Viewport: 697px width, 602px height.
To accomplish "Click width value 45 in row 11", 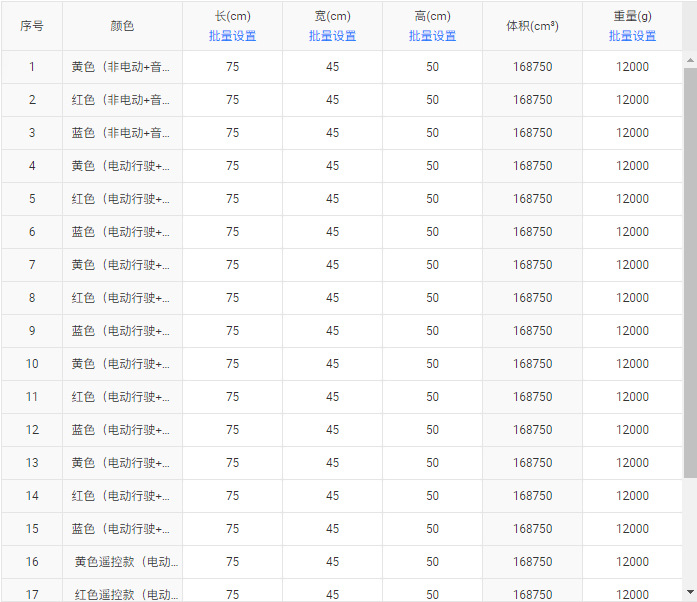I will pos(332,397).
